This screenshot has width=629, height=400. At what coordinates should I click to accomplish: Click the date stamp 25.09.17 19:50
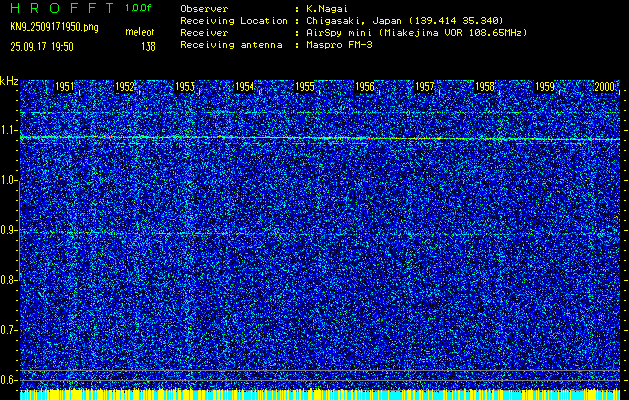click(42, 47)
